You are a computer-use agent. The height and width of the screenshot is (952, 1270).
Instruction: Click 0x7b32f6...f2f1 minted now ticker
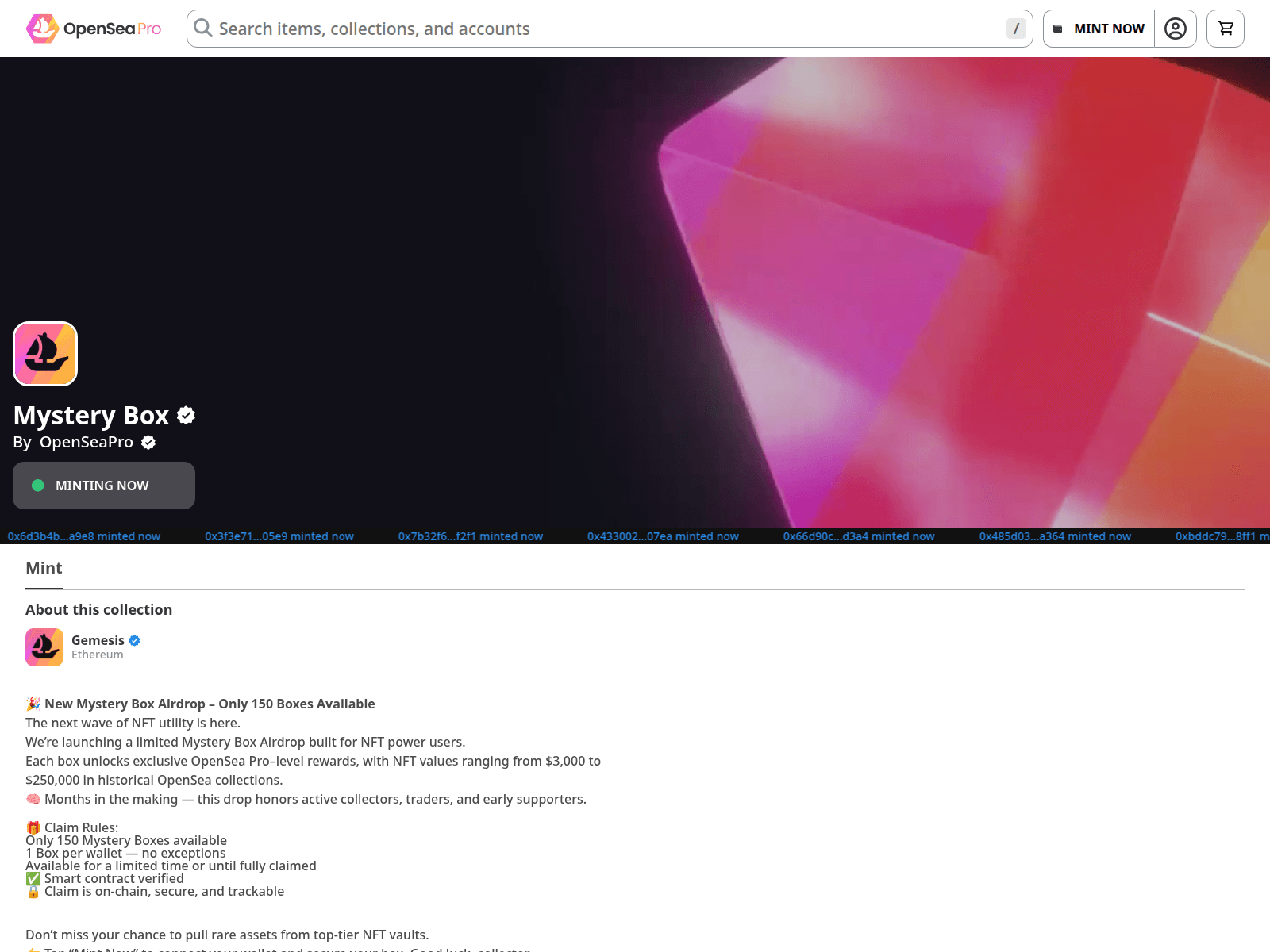tap(471, 536)
